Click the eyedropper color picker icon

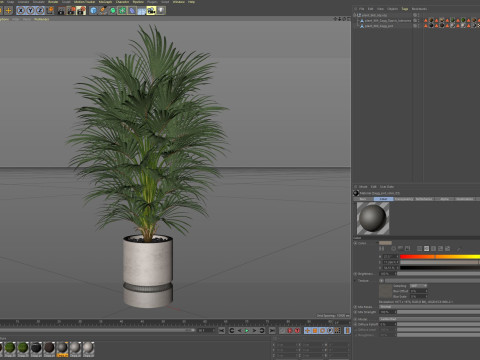point(459,249)
